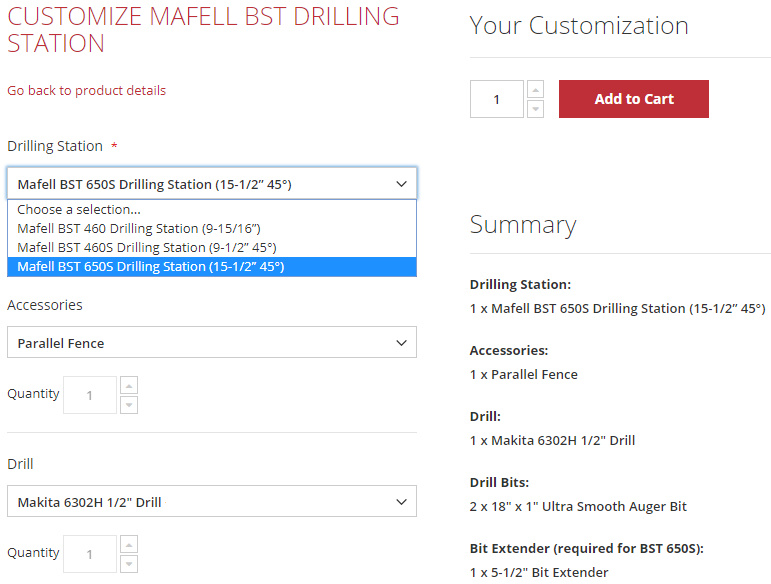
Task: Click the Accessories dropdown chevron arrow
Action: pos(401,343)
